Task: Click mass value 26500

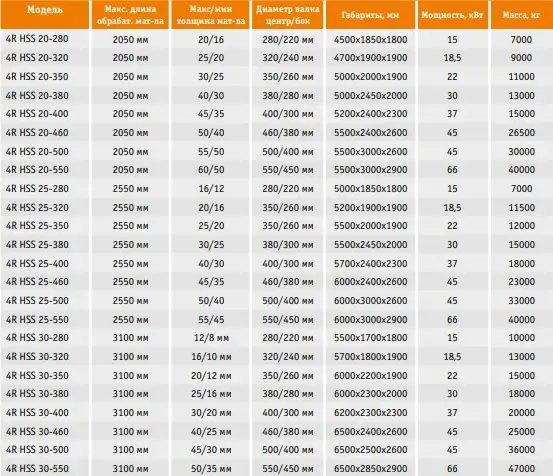Action: [x=522, y=133]
